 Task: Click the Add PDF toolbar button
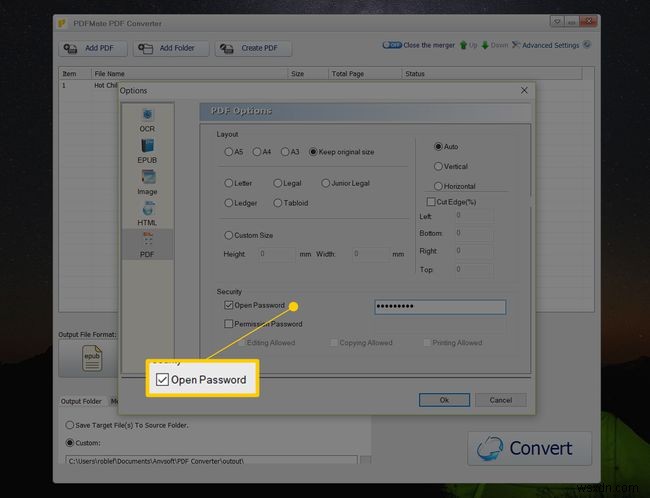tap(93, 48)
